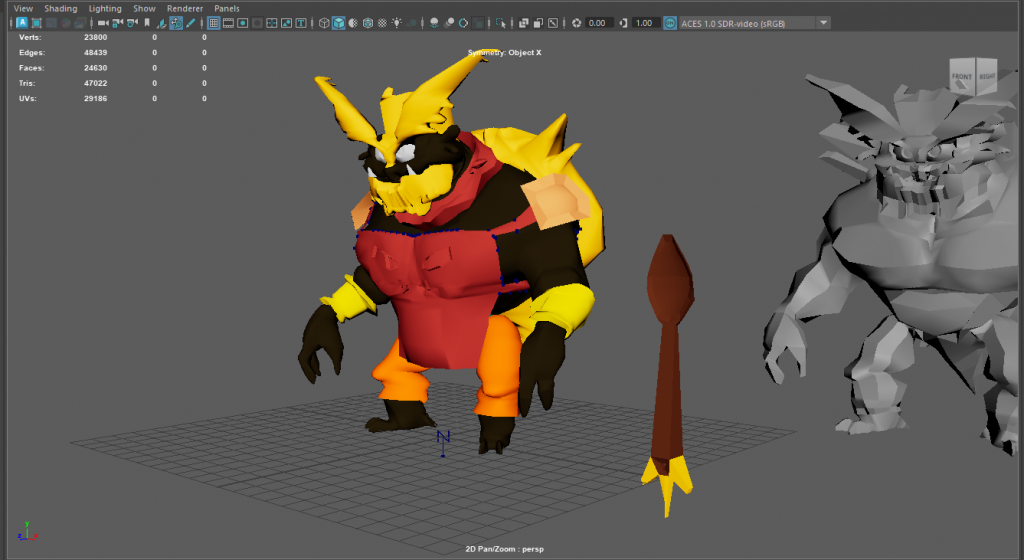Toggle the Safe Title 'T' icon
Screen dimensions: 1024x560
[x=301, y=23]
